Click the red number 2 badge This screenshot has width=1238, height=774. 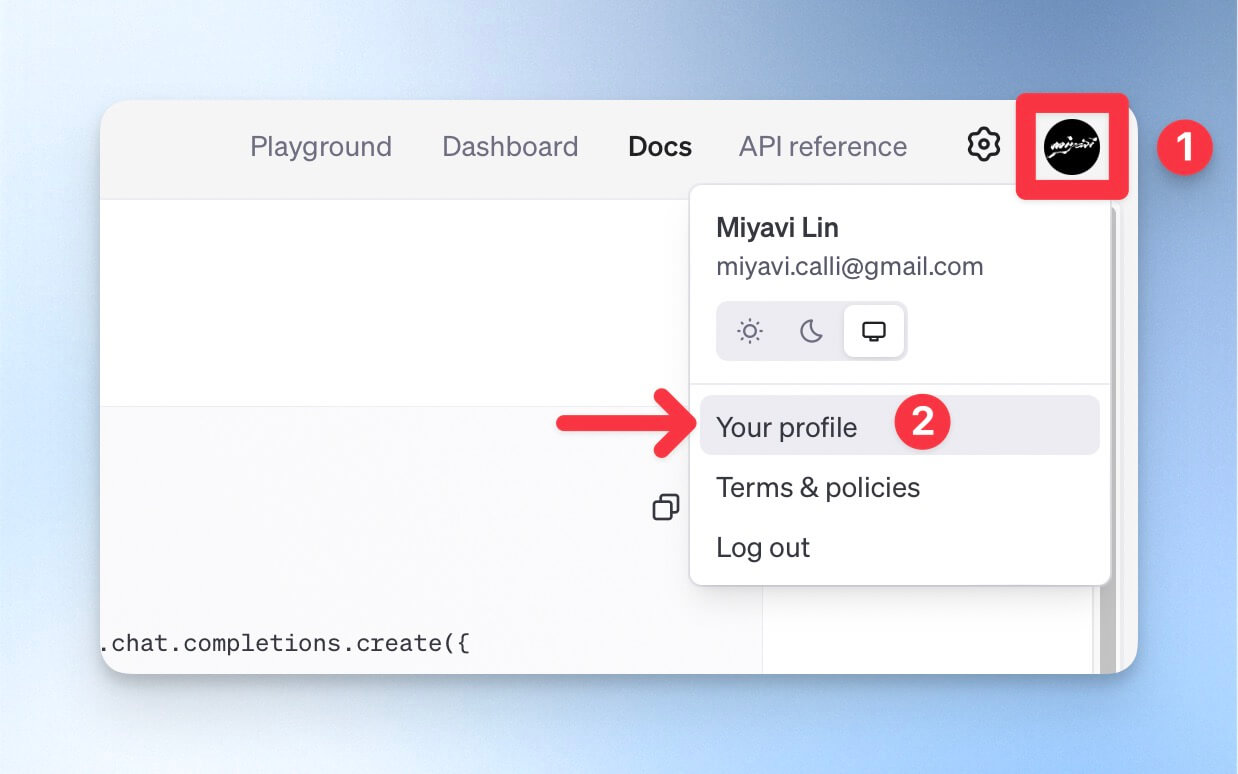(921, 421)
